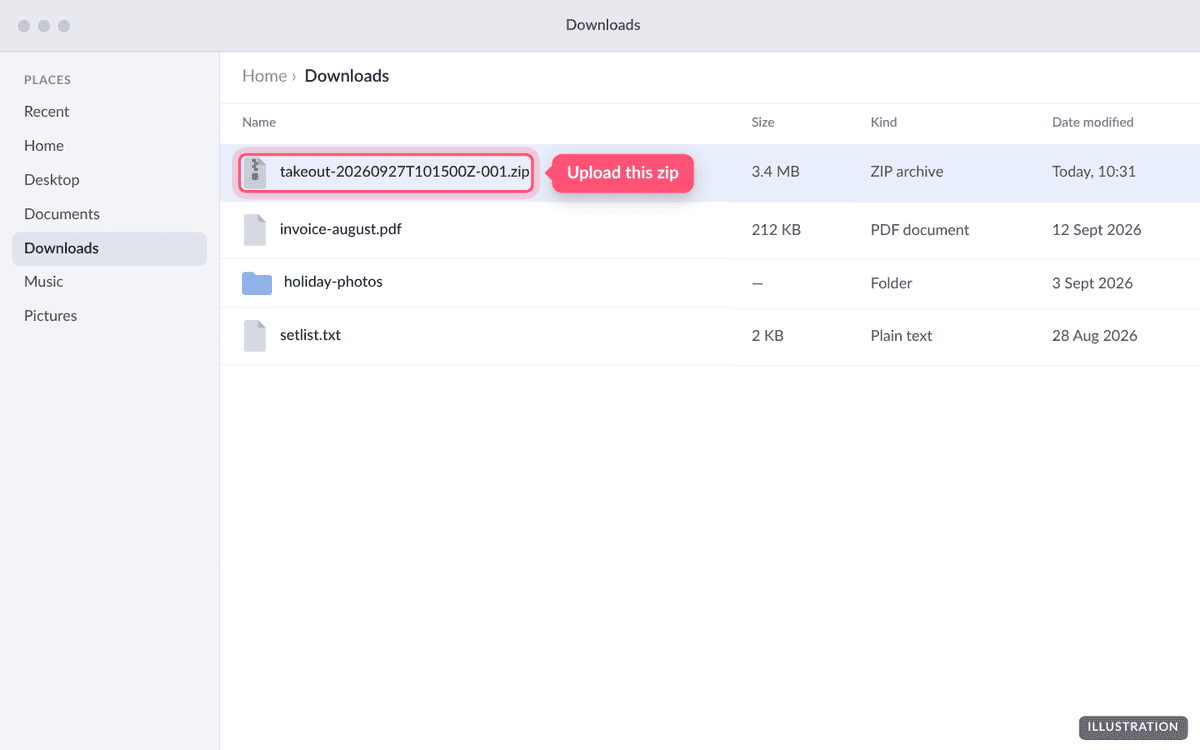Click the Folder kind cell
Image resolution: width=1200 pixels, height=750 pixels.
point(891,283)
